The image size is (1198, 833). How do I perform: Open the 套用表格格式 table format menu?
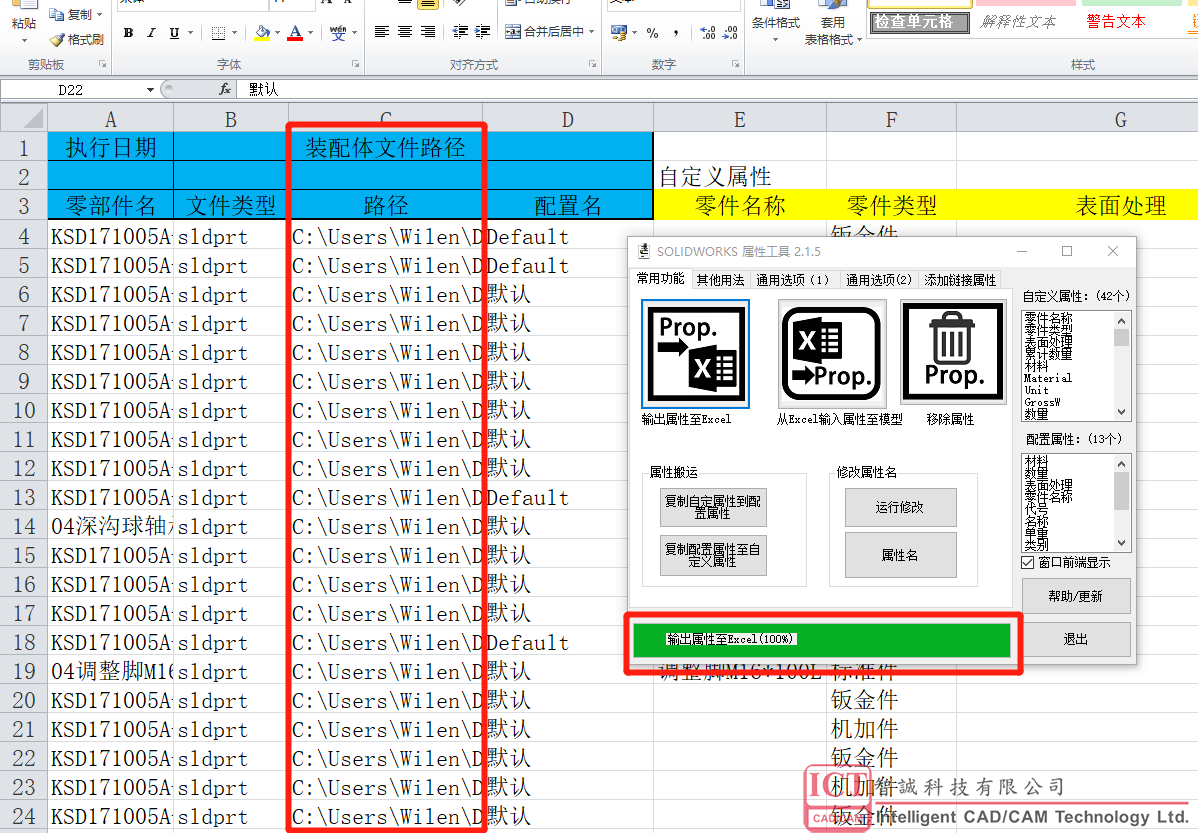[832, 21]
